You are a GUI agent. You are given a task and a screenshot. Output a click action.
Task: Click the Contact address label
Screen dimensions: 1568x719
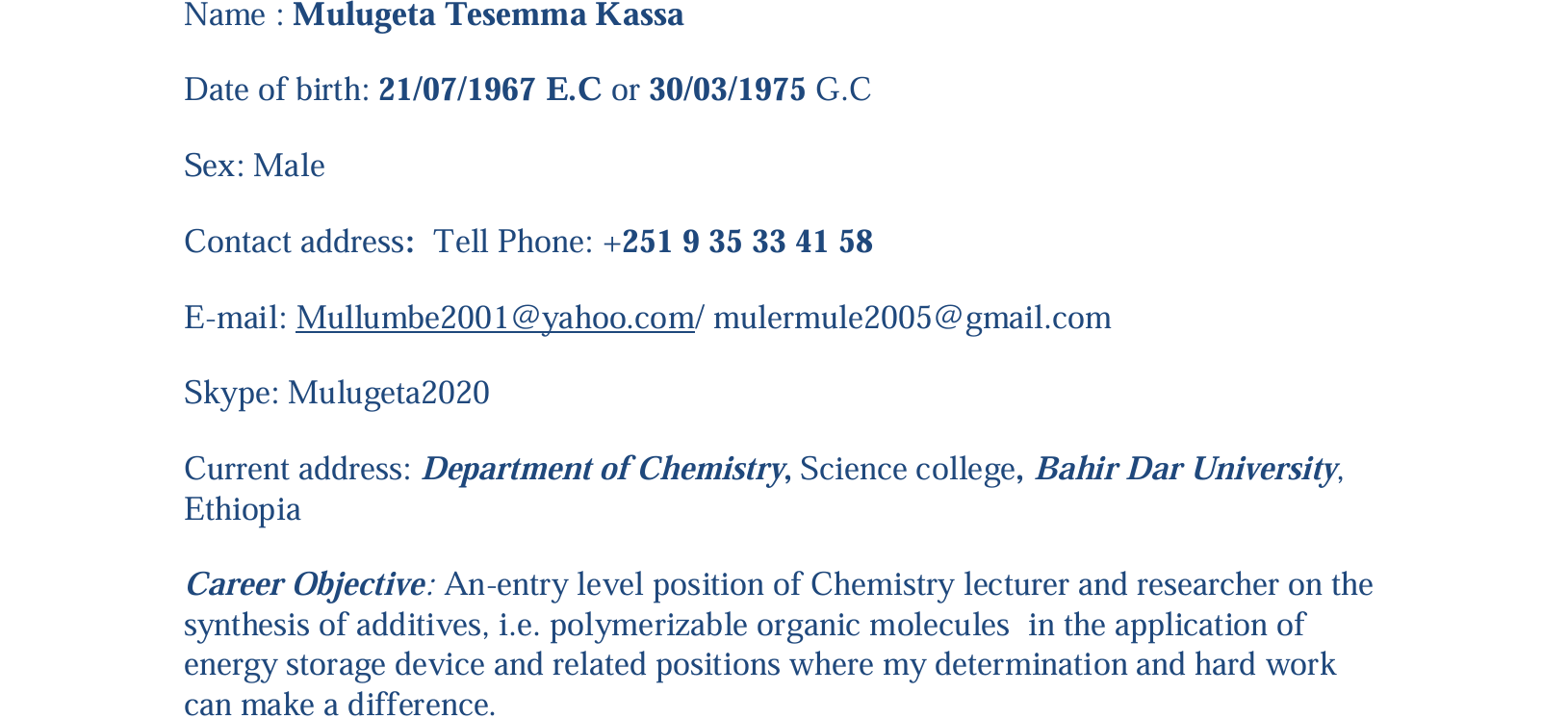click(x=294, y=243)
